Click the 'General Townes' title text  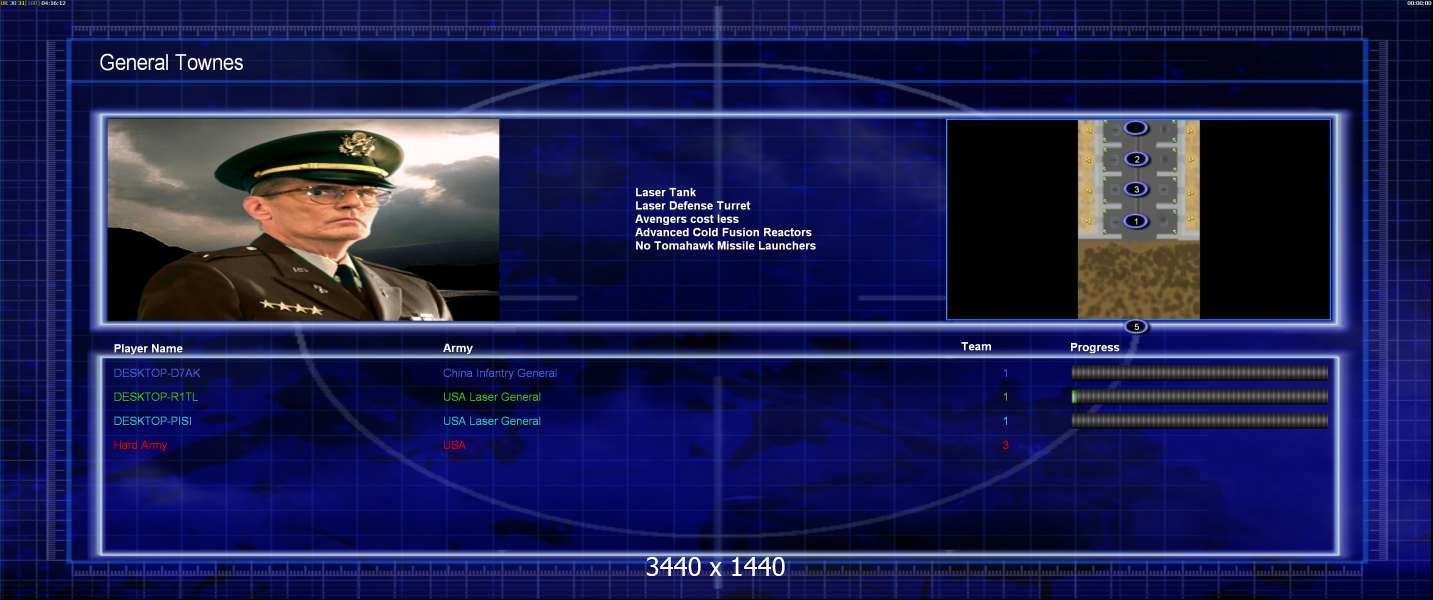tap(171, 63)
